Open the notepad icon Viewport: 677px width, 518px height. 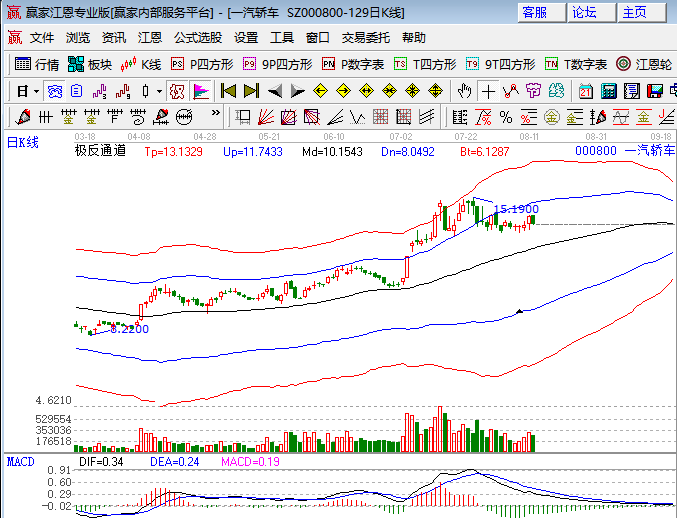(632, 92)
